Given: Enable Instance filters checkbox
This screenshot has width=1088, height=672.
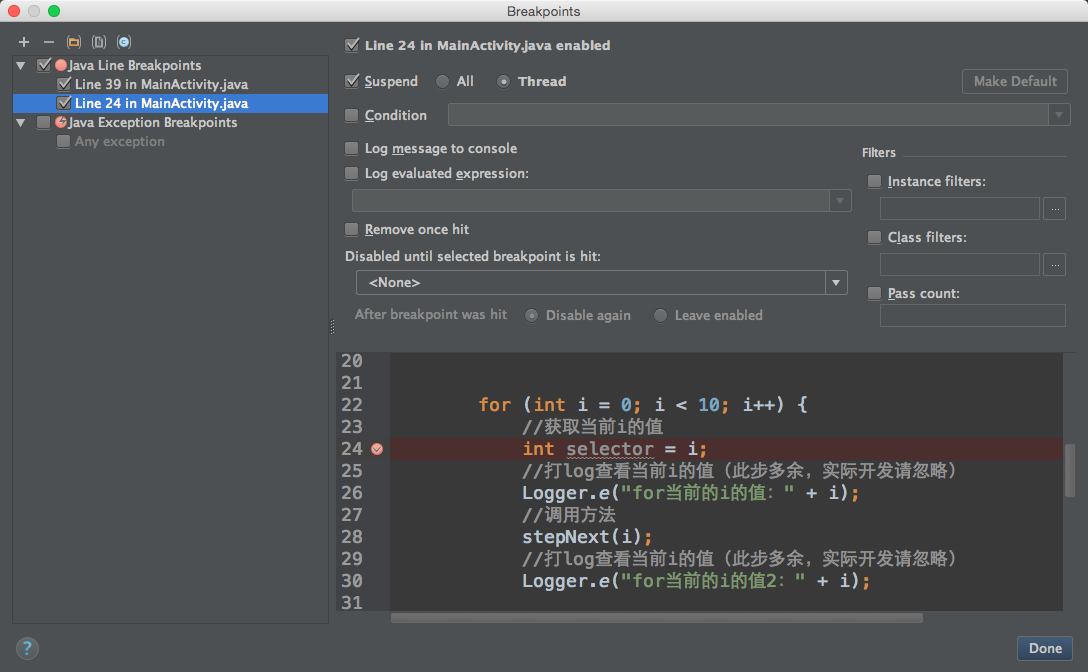Looking at the screenshot, I should click(874, 181).
